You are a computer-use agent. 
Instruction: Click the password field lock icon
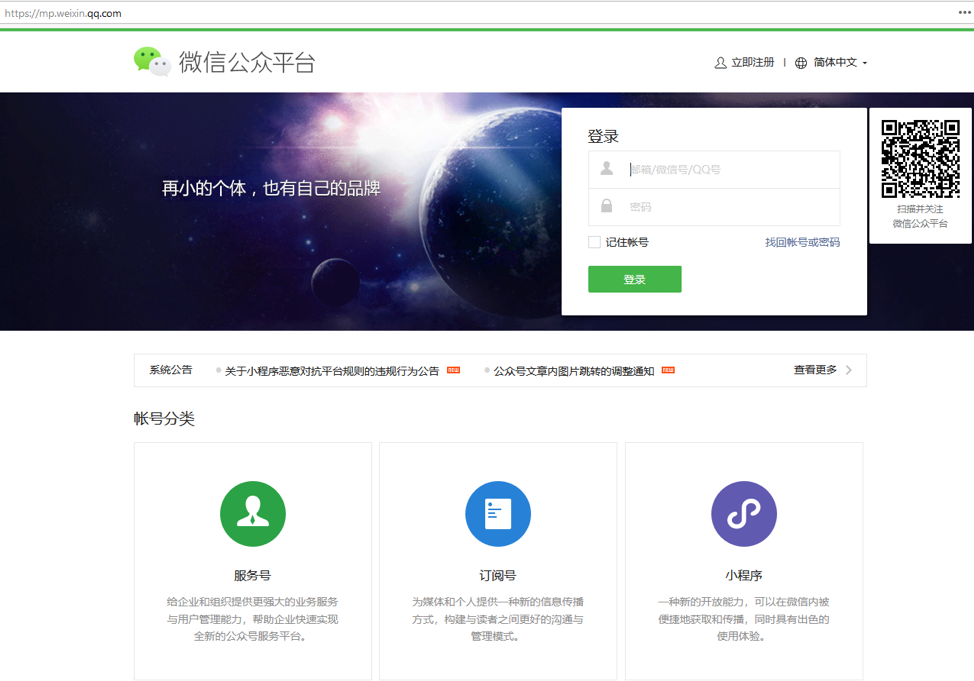pyautogui.click(x=607, y=206)
